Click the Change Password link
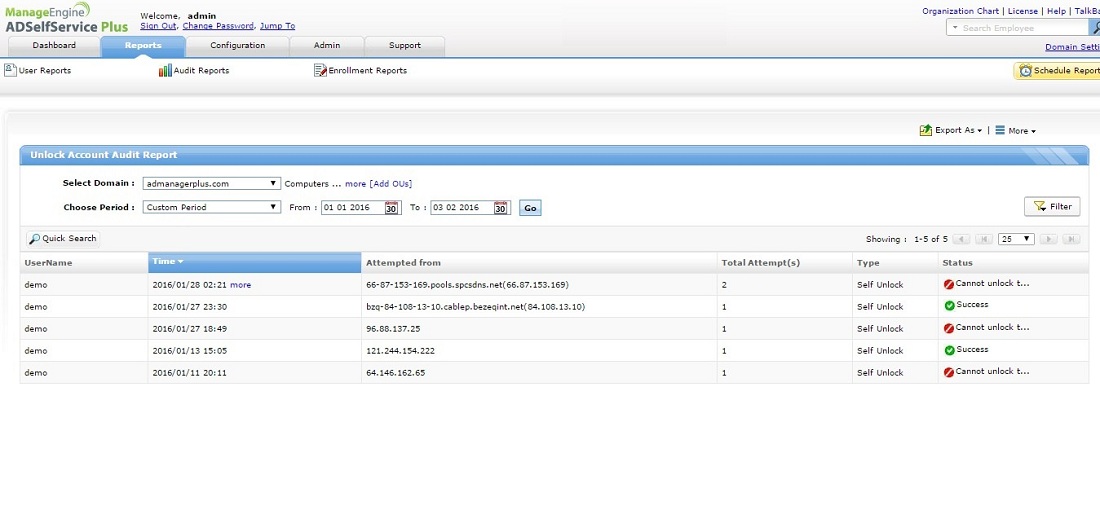 click(218, 26)
